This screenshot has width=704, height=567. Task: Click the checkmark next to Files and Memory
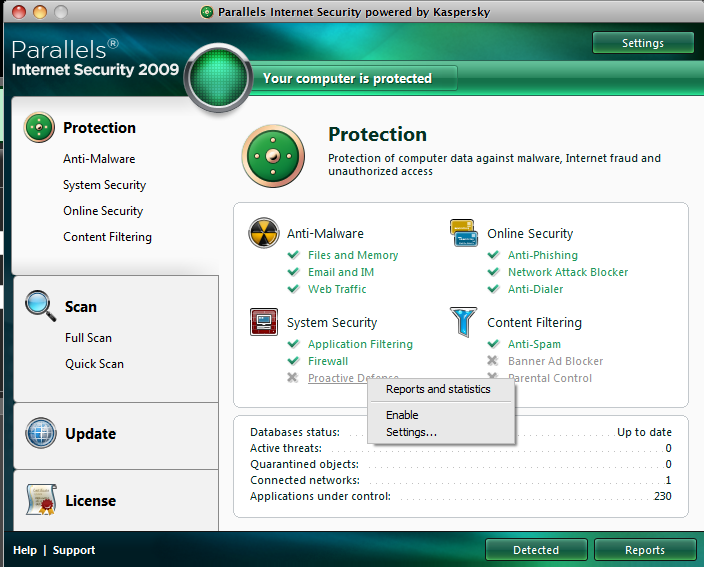coord(294,255)
